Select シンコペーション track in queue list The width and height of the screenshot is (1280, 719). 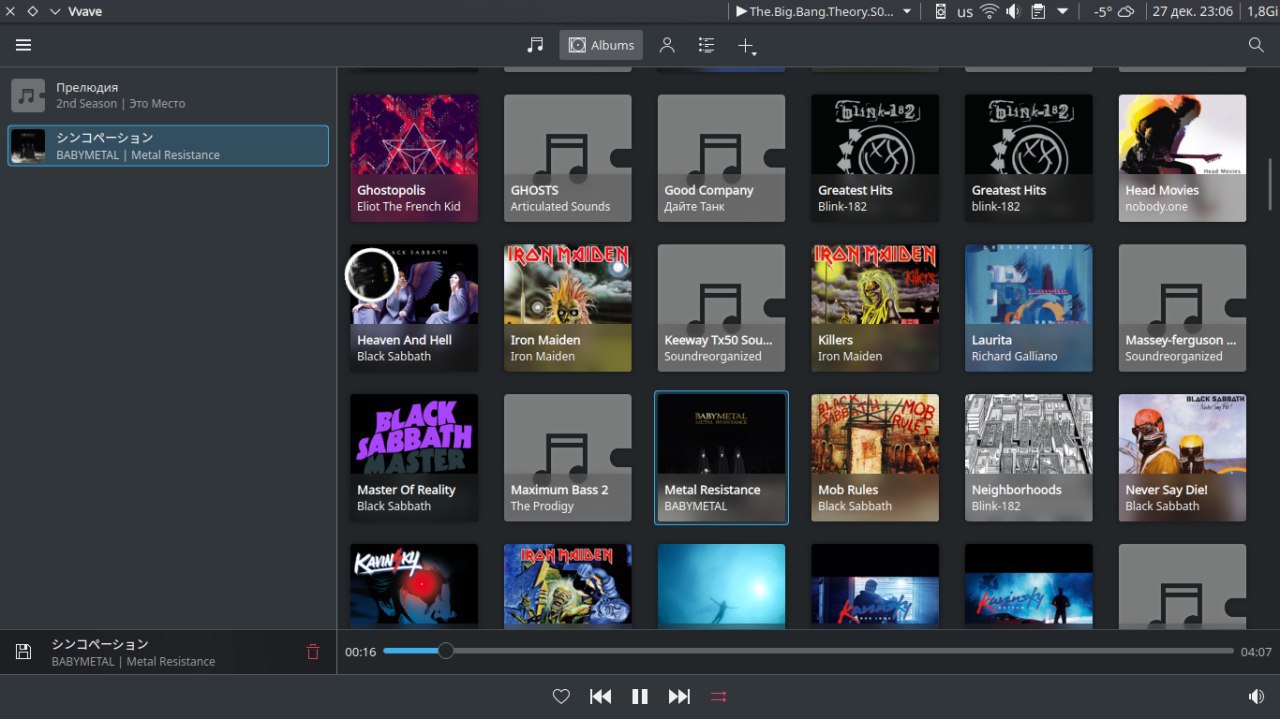(168, 145)
